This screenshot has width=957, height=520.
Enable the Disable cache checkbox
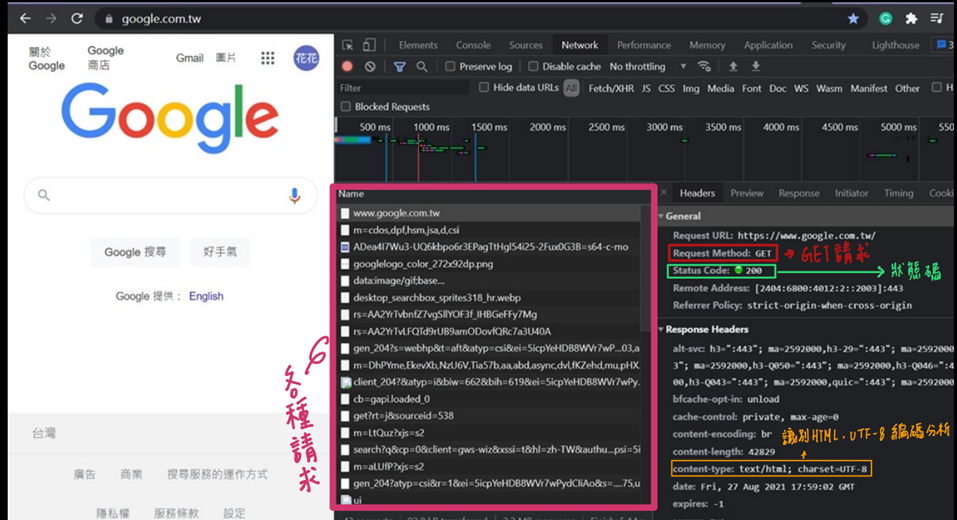point(533,67)
